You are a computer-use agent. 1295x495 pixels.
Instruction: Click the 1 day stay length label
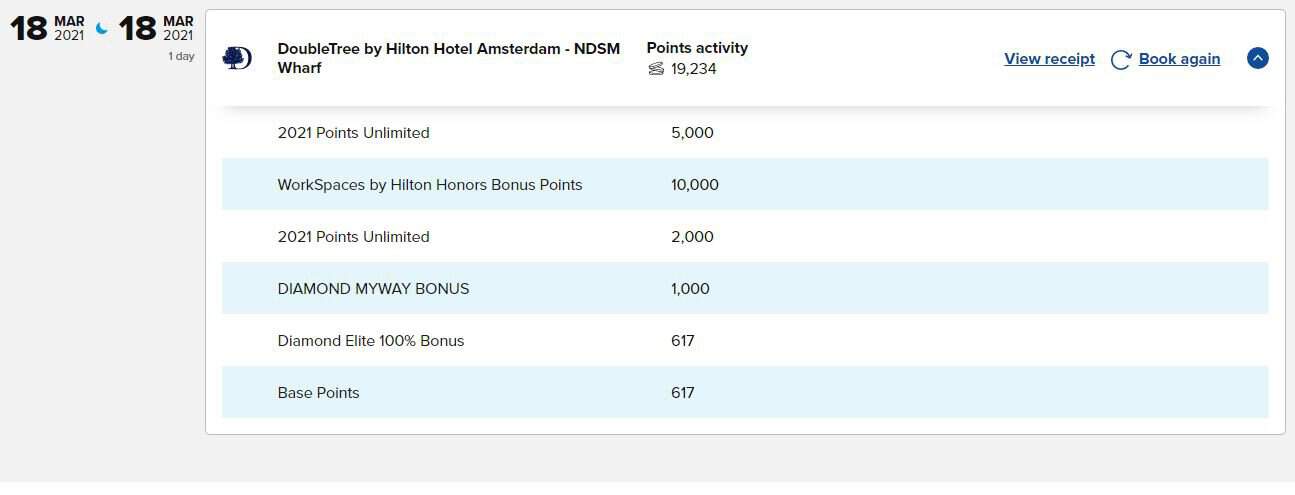click(181, 57)
